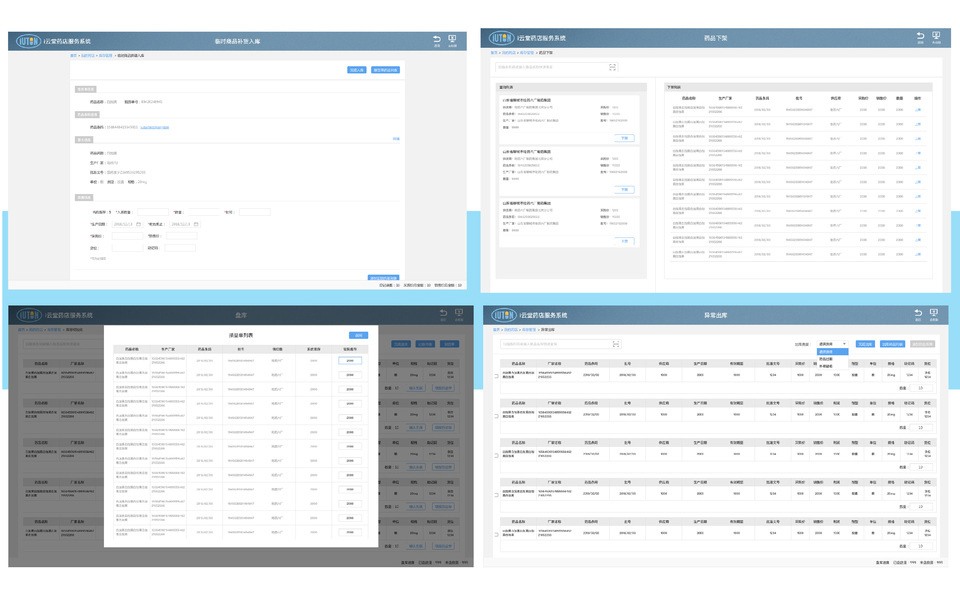
Task: Focus 助记码 input in restock form
Action: pyautogui.click(x=180, y=248)
